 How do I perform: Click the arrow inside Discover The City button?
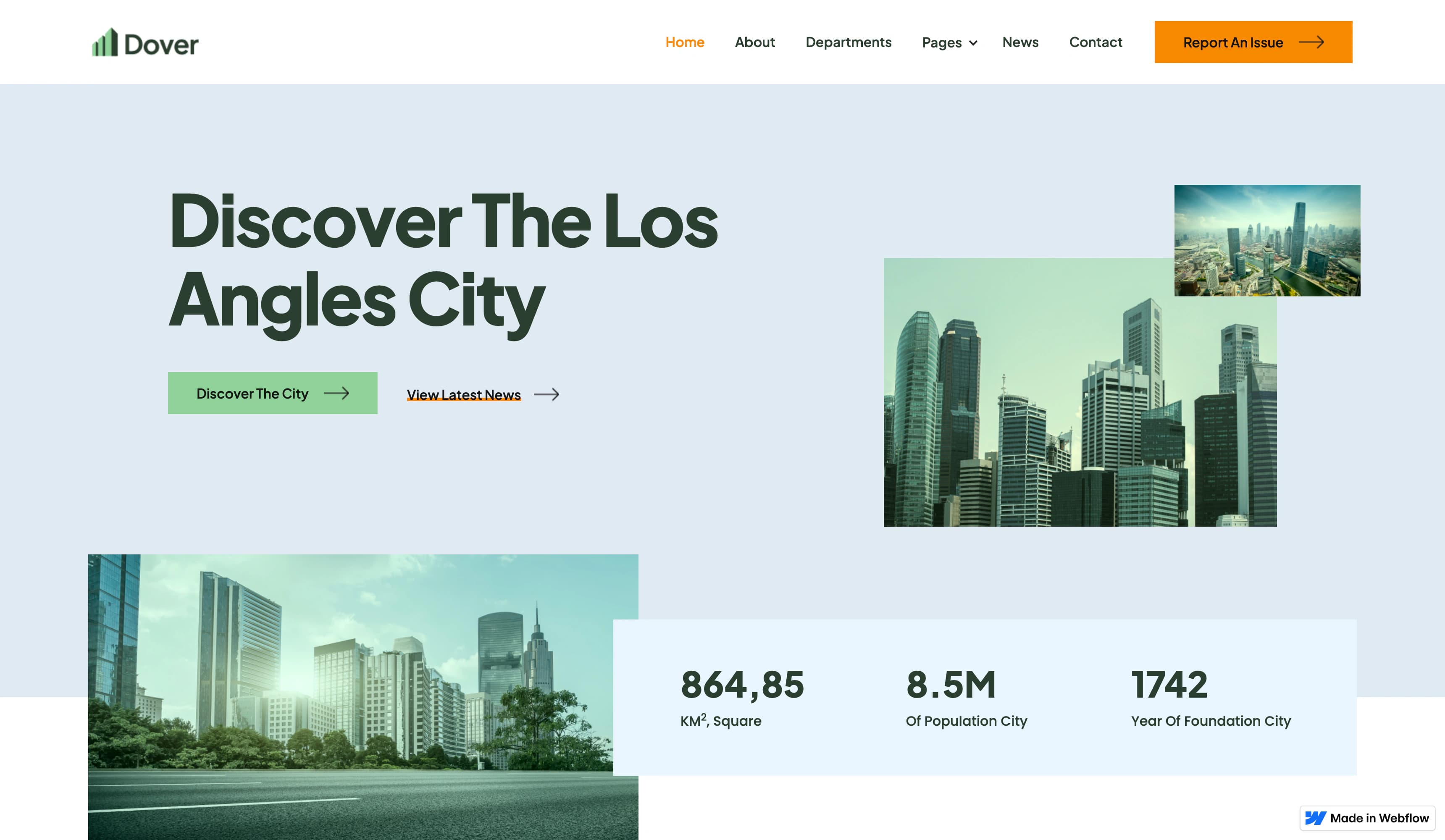(336, 394)
